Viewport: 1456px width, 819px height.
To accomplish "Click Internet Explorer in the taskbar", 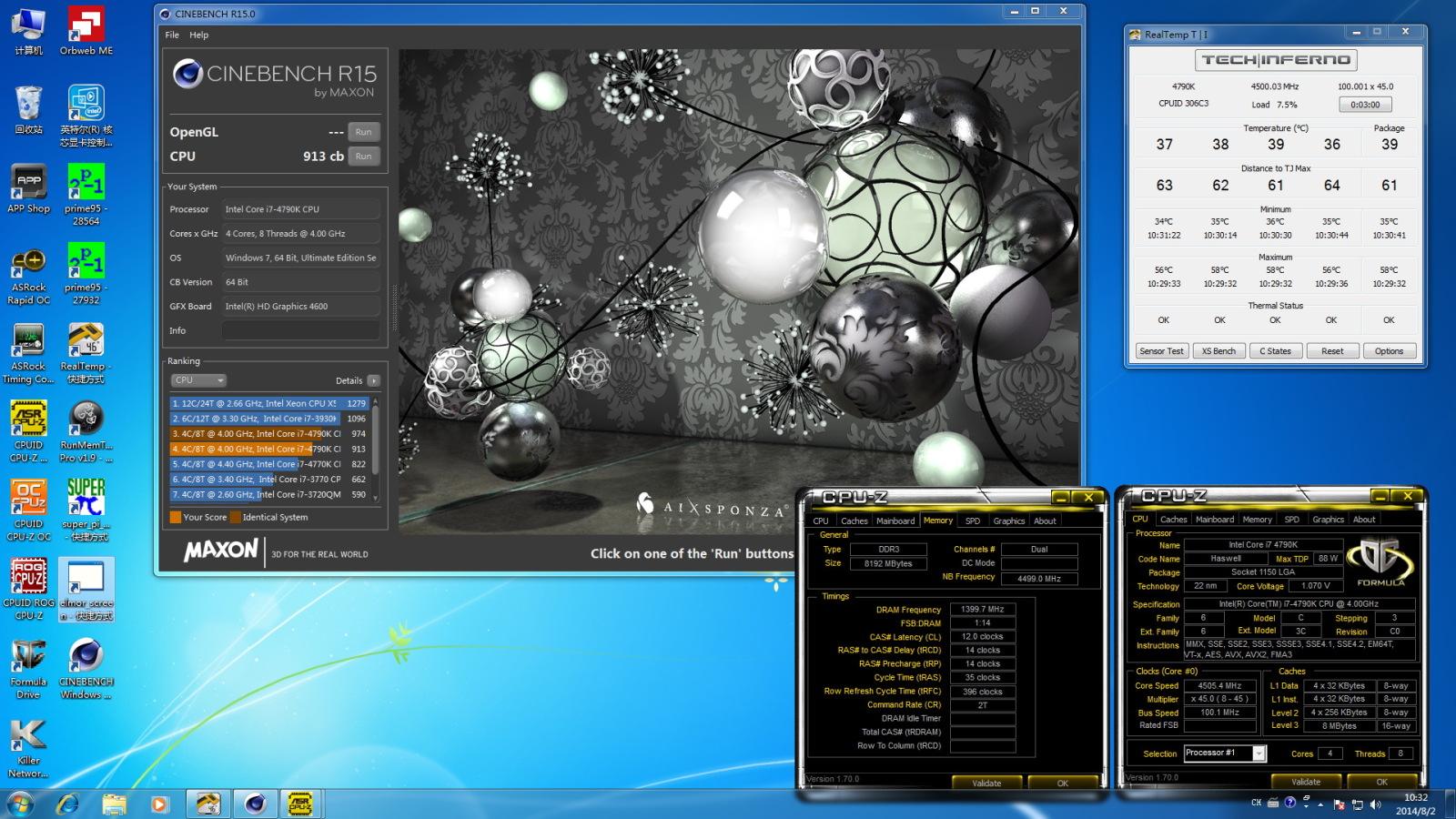I will (67, 804).
